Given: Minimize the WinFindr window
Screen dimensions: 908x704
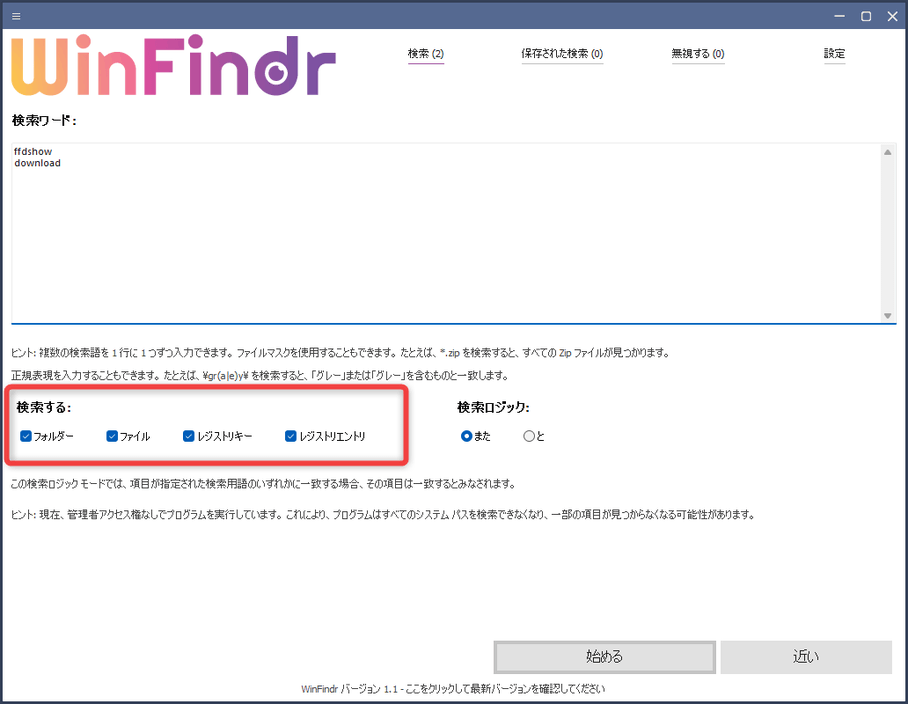Looking at the screenshot, I should pyautogui.click(x=839, y=16).
